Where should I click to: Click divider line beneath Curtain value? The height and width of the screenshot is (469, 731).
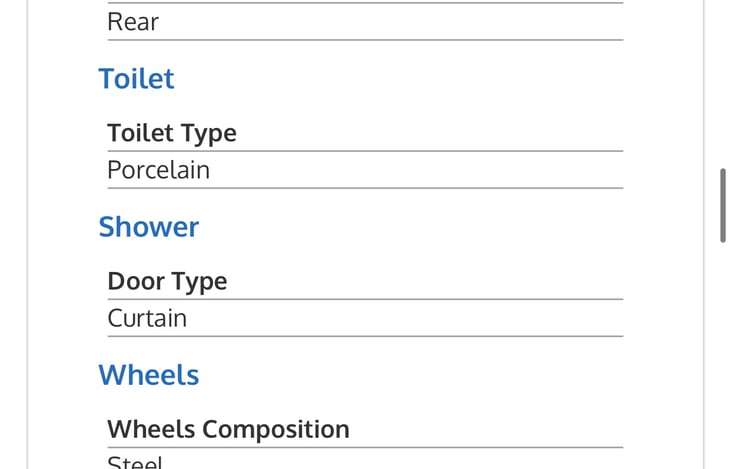coord(366,336)
